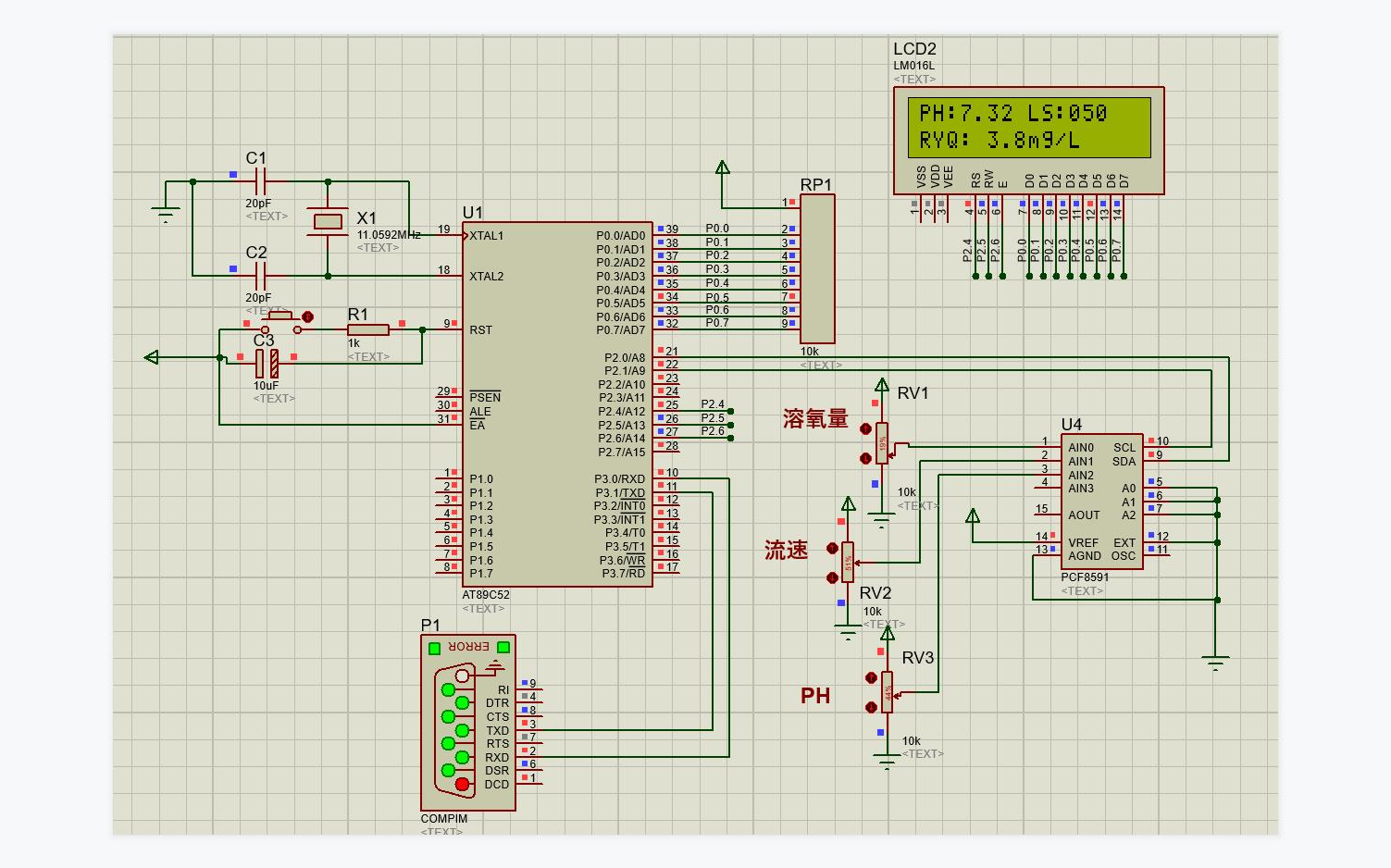Click the red PH label near RV3

[x=815, y=696]
